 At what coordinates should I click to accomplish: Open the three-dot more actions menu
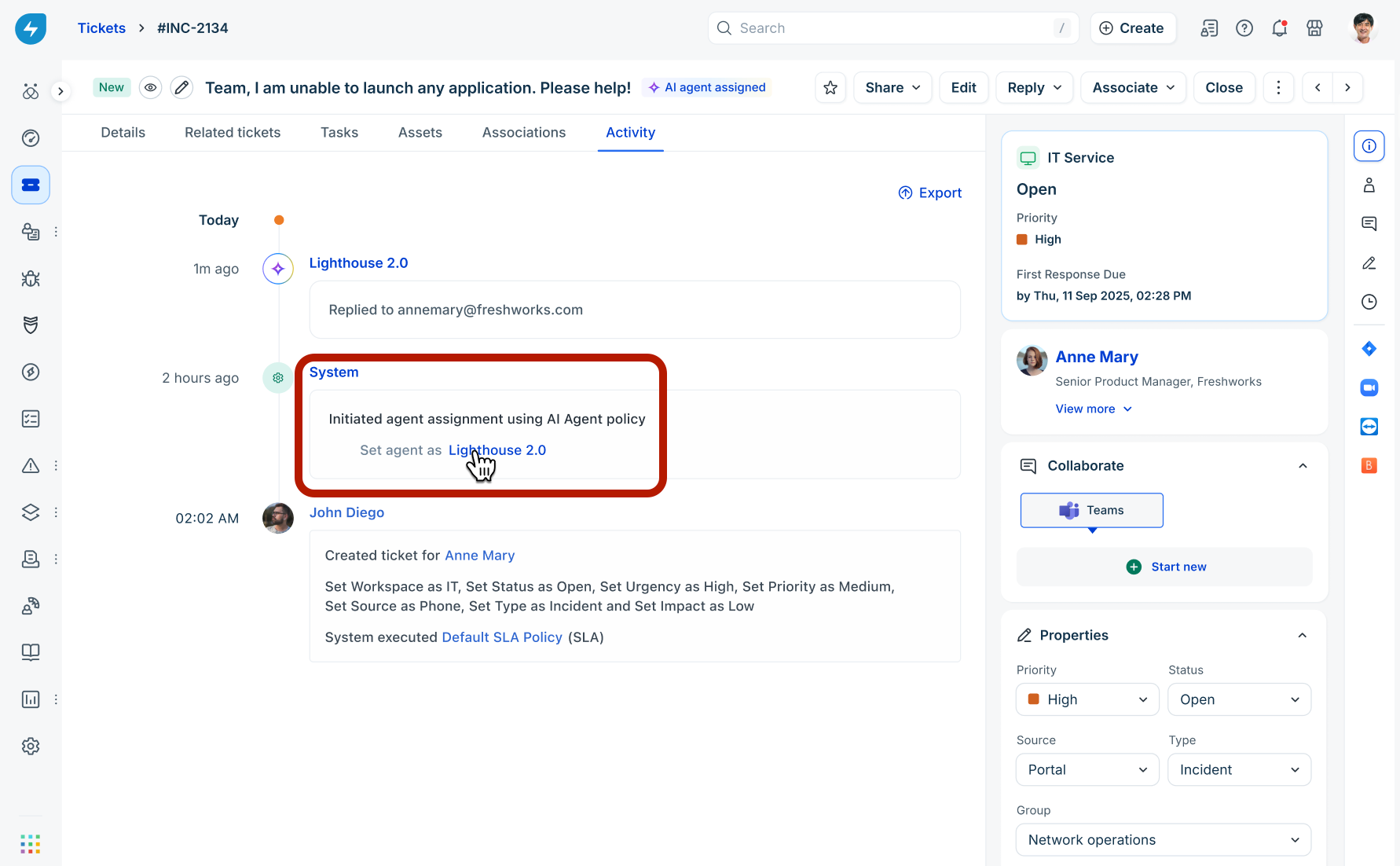click(1278, 87)
